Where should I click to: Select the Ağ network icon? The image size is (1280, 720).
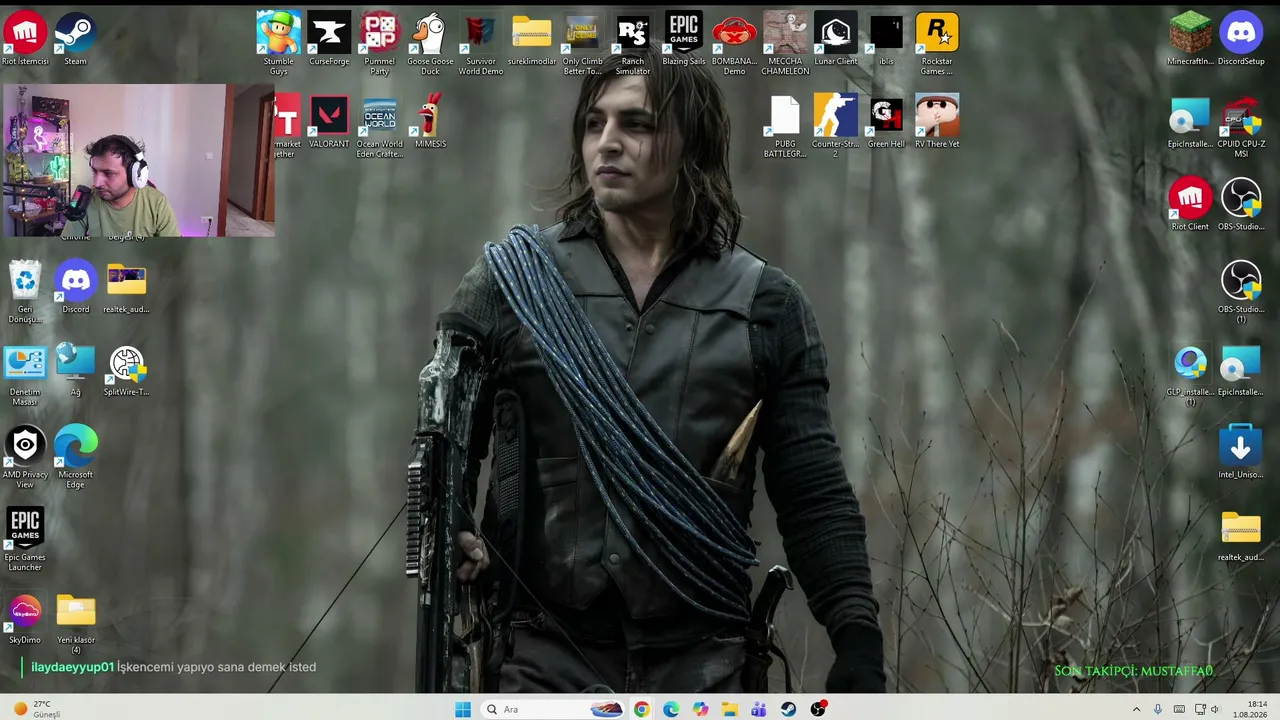point(75,369)
